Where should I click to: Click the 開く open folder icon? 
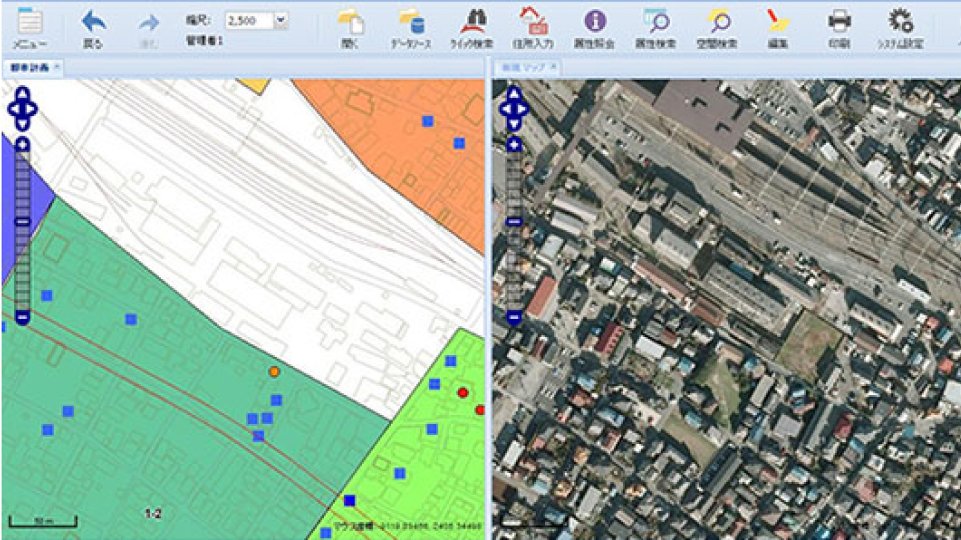click(350, 24)
